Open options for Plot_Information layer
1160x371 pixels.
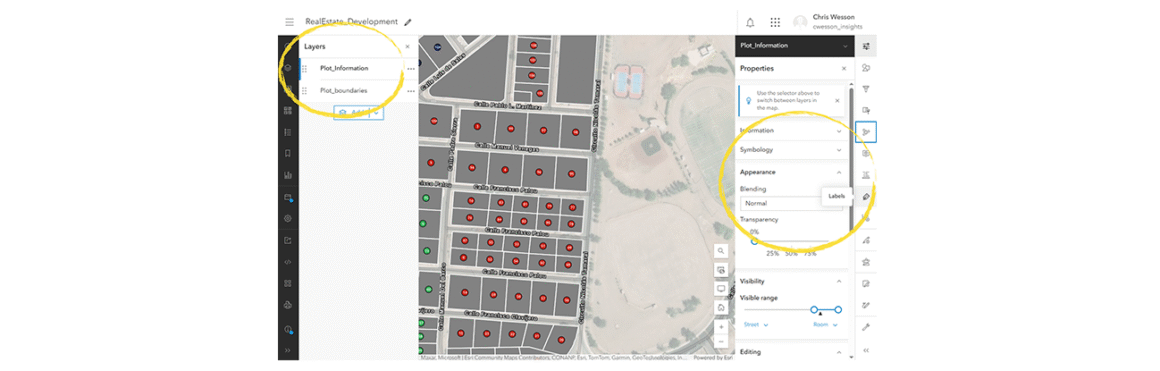pos(411,68)
